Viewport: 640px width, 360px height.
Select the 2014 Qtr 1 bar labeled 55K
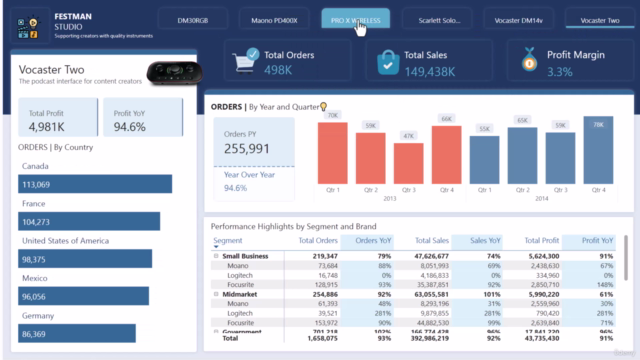click(484, 160)
